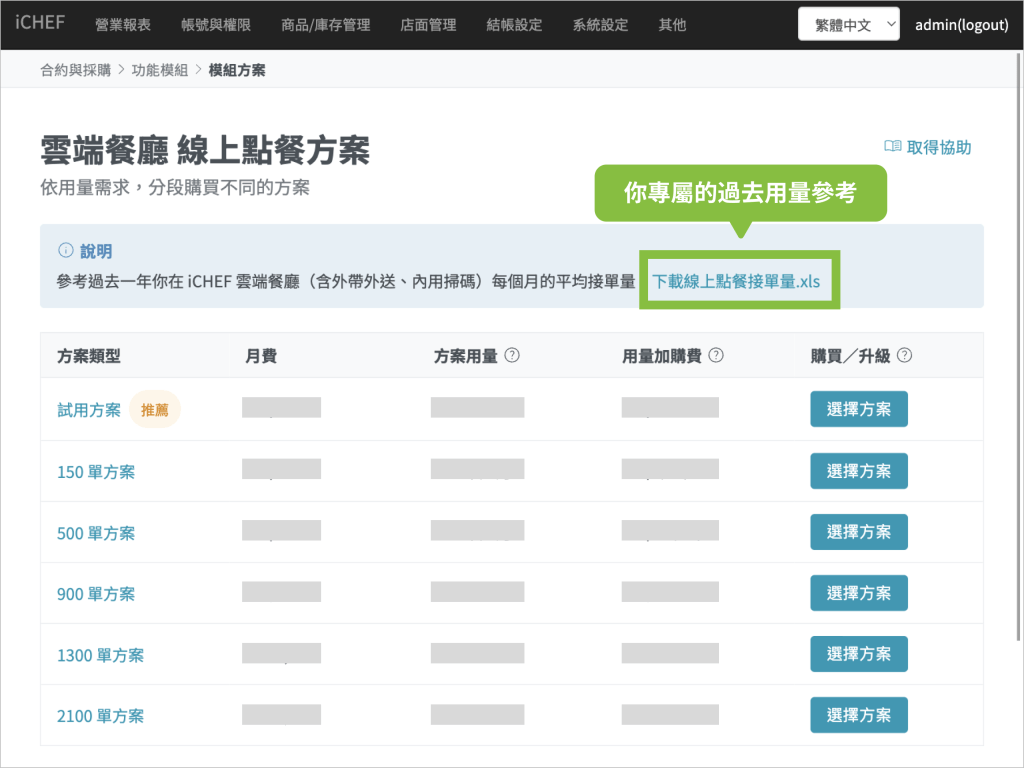Image resolution: width=1024 pixels, height=768 pixels.
Task: Download the 下載線上點餐接單量.xls file
Action: coord(736,281)
